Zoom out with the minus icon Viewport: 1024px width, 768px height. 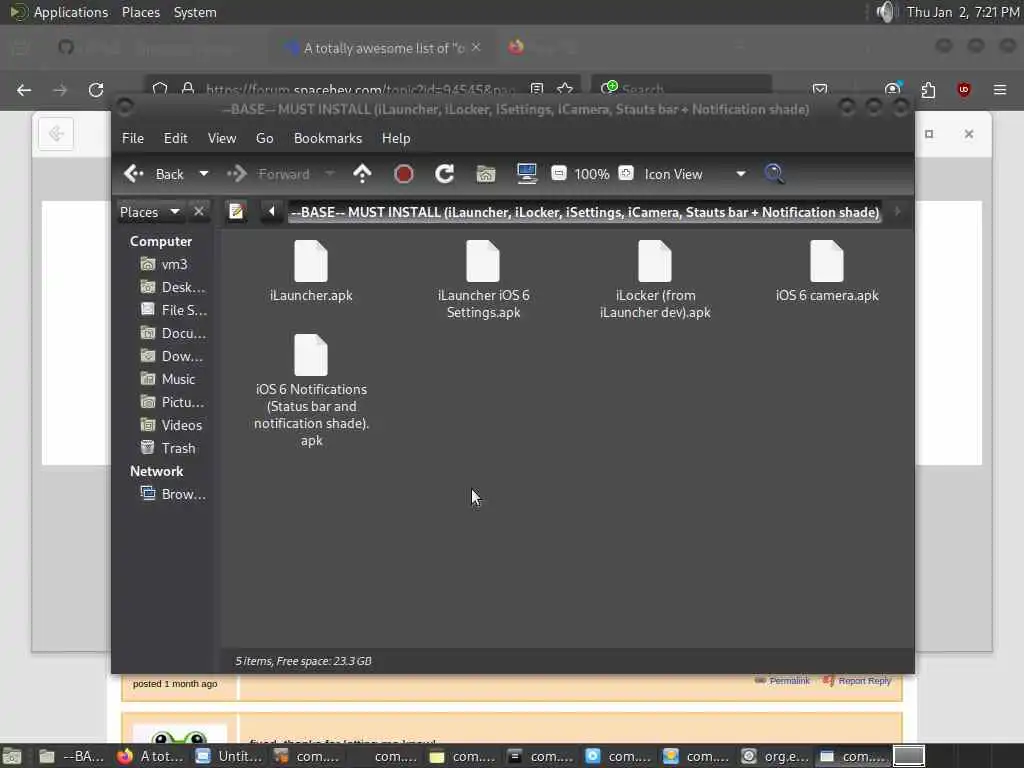pyautogui.click(x=558, y=173)
